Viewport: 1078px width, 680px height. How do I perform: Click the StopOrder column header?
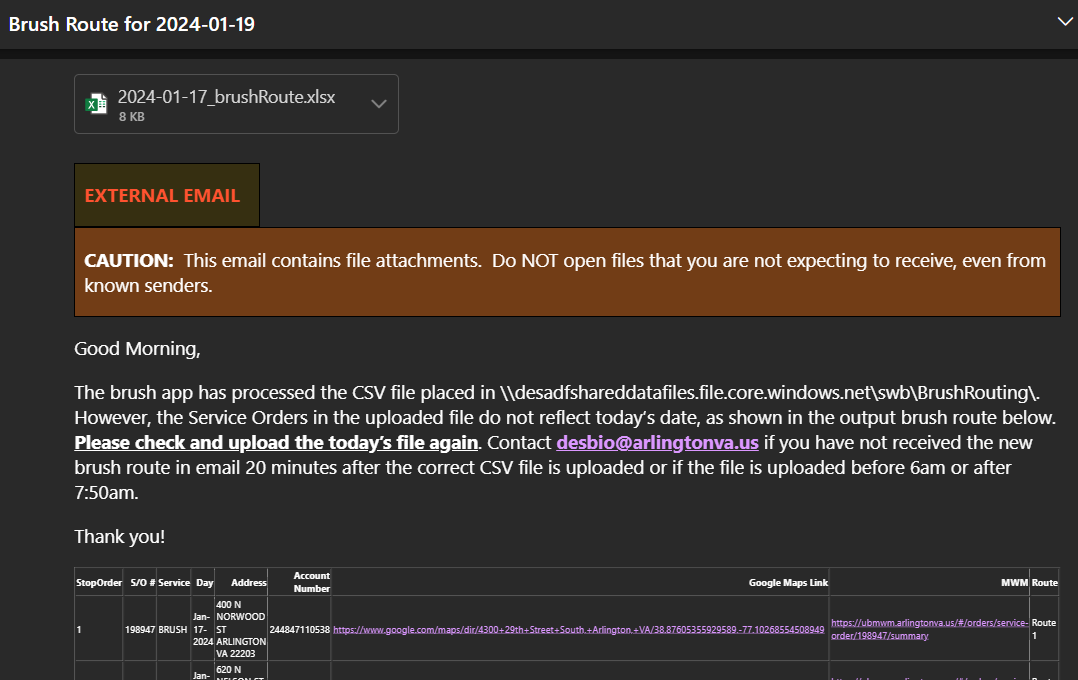[98, 582]
